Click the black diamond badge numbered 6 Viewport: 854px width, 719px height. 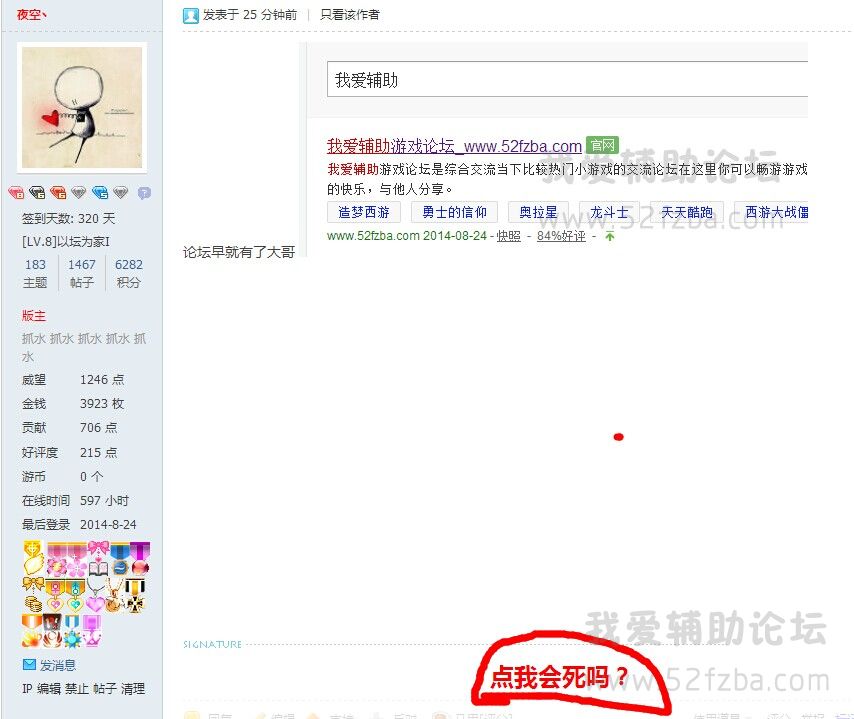[37, 192]
